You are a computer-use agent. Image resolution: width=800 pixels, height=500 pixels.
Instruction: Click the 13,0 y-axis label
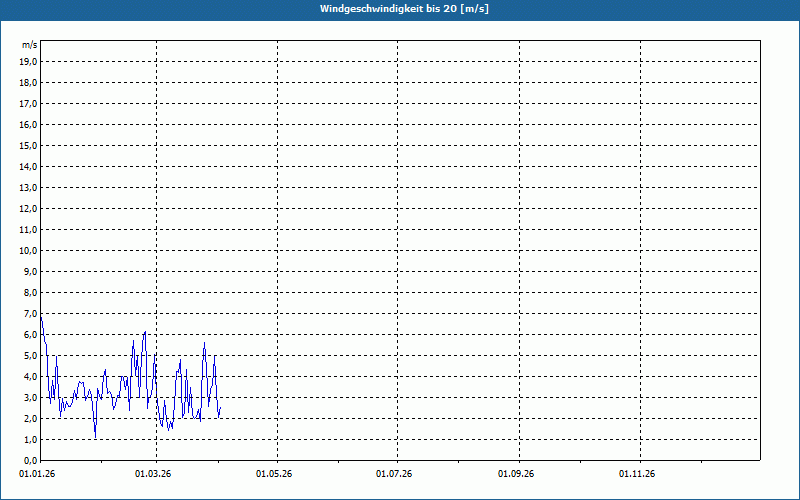(x=29, y=188)
